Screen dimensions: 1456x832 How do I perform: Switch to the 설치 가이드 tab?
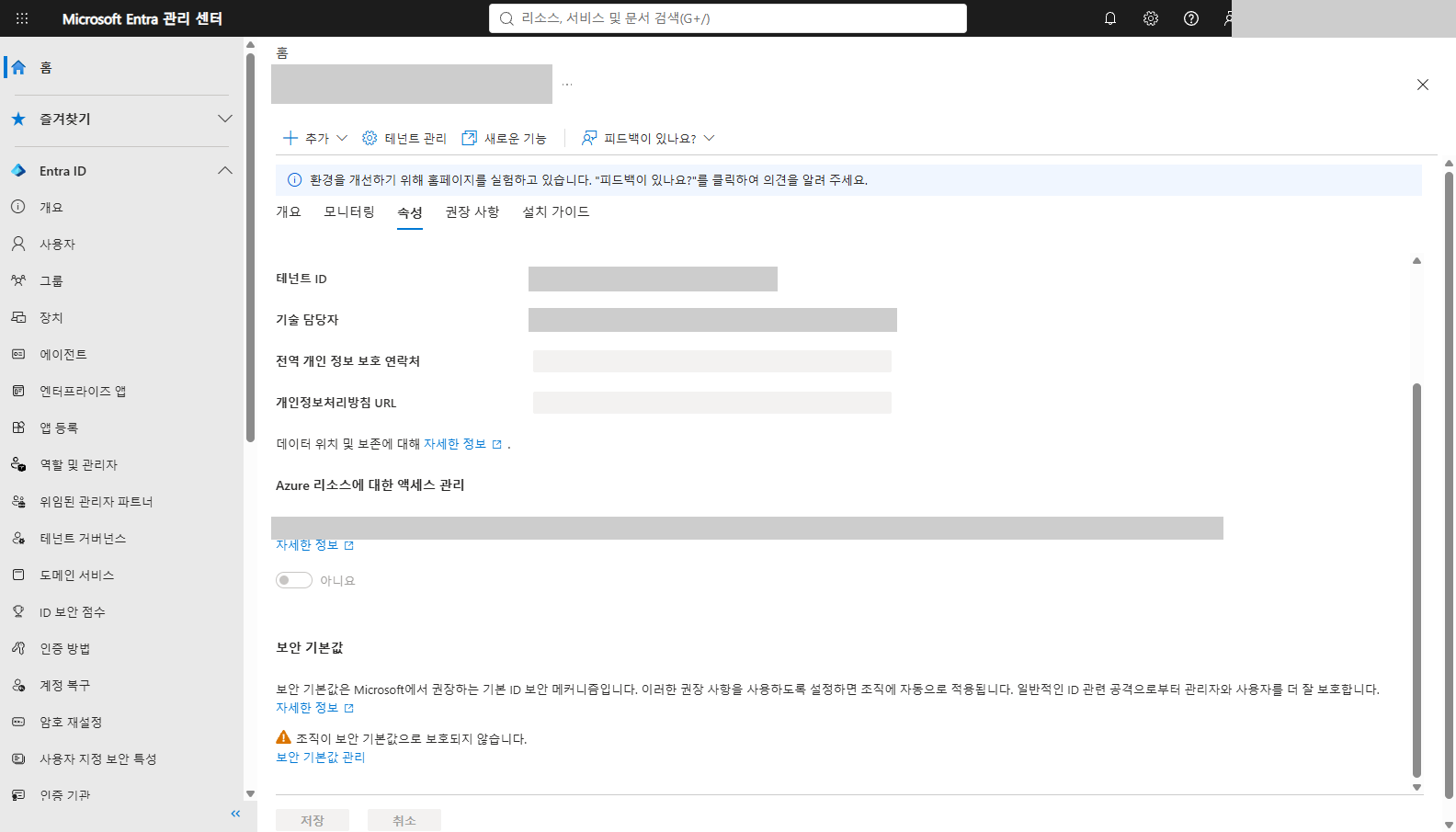pos(556,212)
